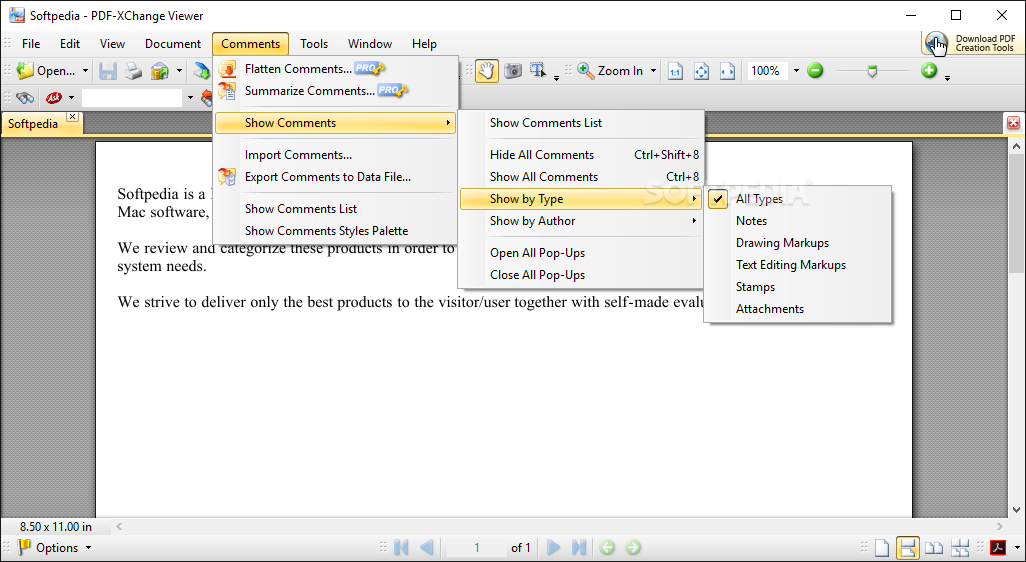Click the binoculars Find icon

coord(25,98)
